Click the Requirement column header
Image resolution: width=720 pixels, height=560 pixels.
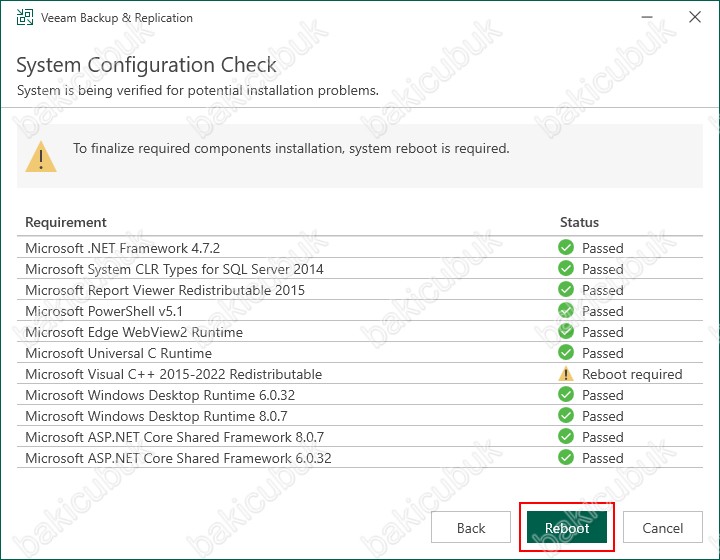[66, 222]
